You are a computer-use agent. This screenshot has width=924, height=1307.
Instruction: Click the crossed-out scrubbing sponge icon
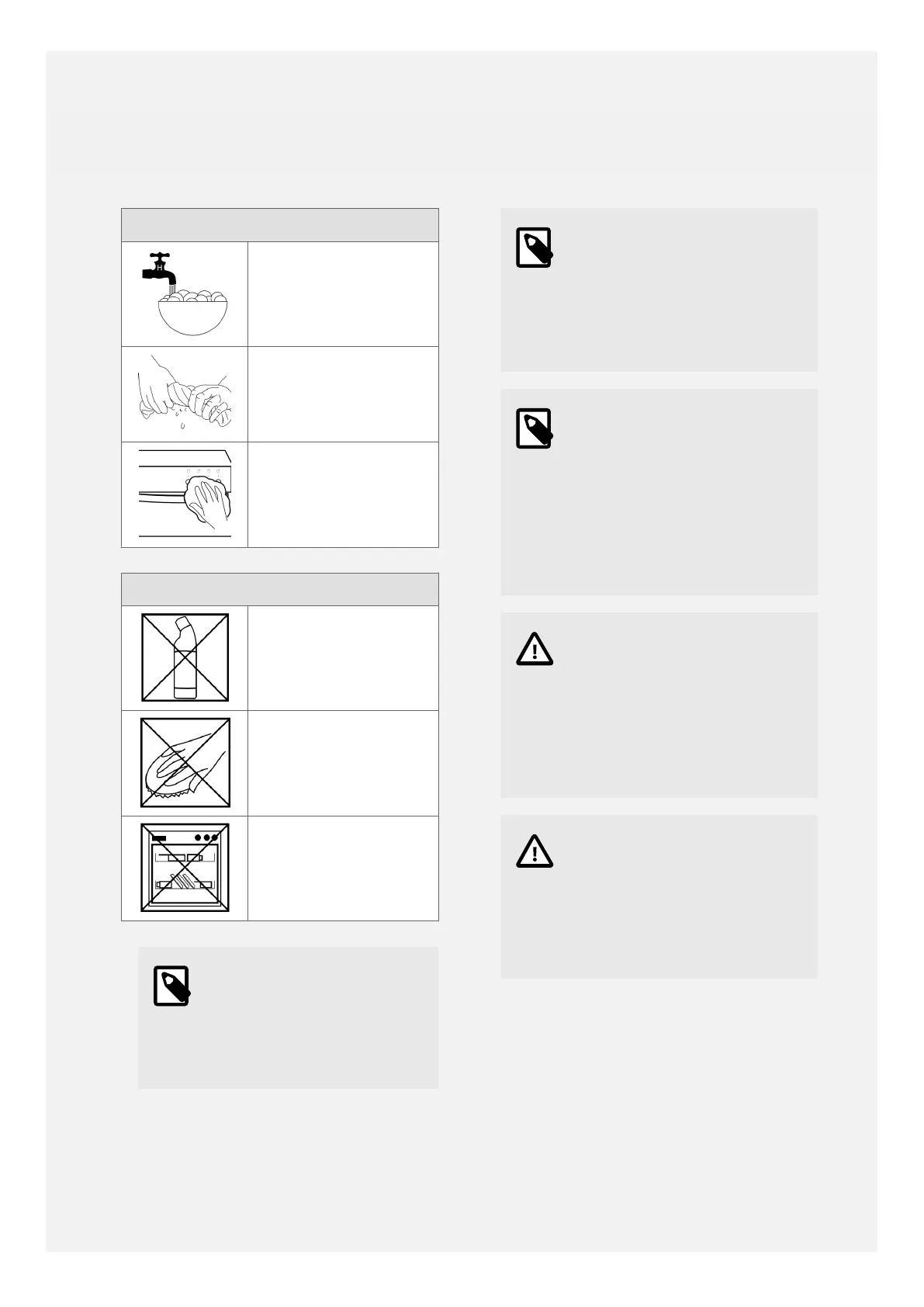coord(185,763)
